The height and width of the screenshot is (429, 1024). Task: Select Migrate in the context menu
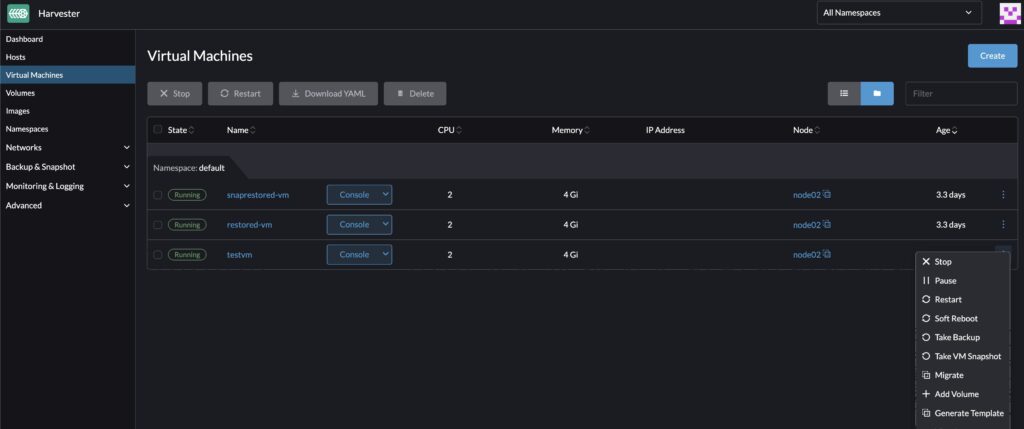(949, 375)
